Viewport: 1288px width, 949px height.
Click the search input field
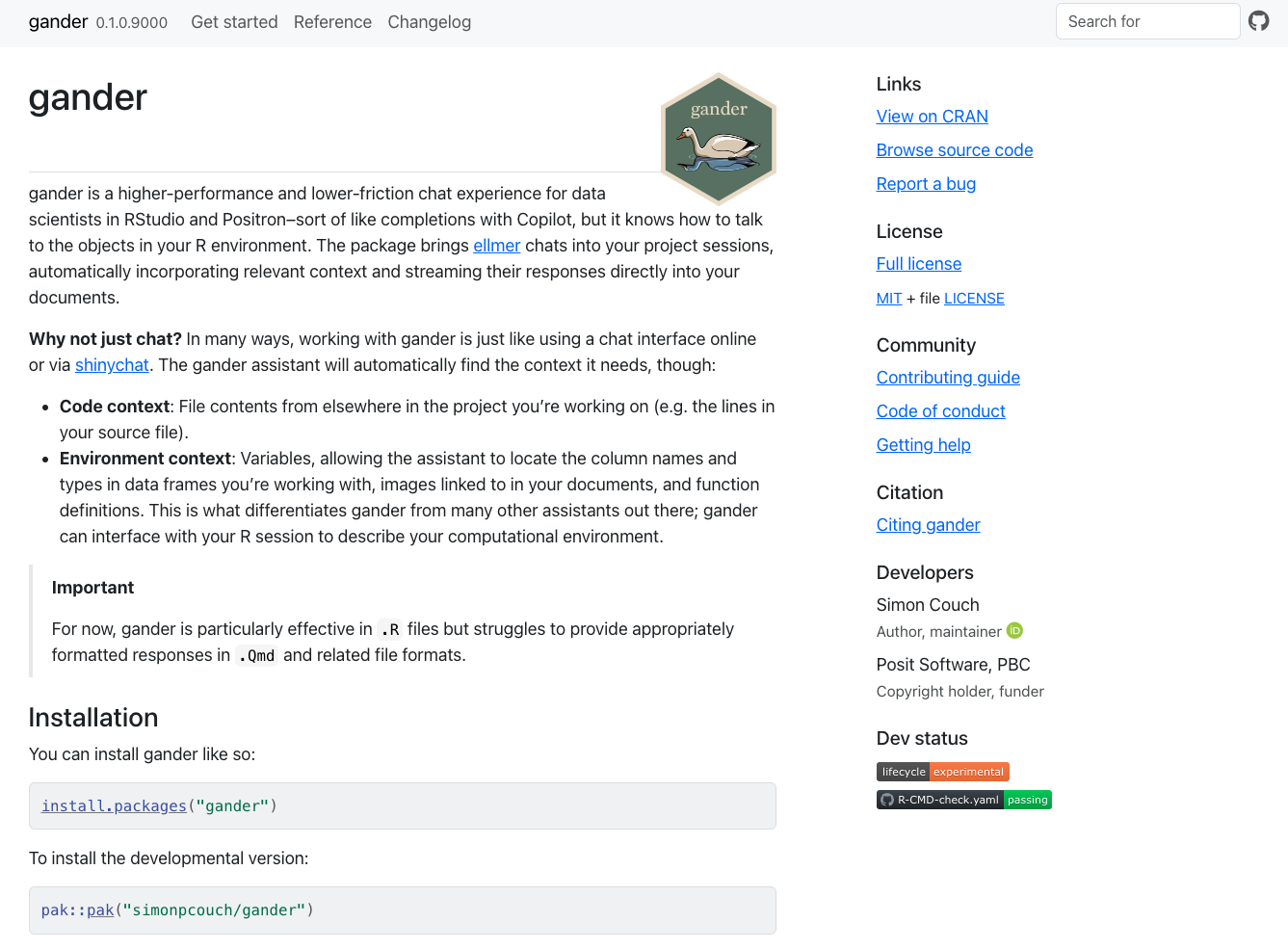pos(1147,21)
